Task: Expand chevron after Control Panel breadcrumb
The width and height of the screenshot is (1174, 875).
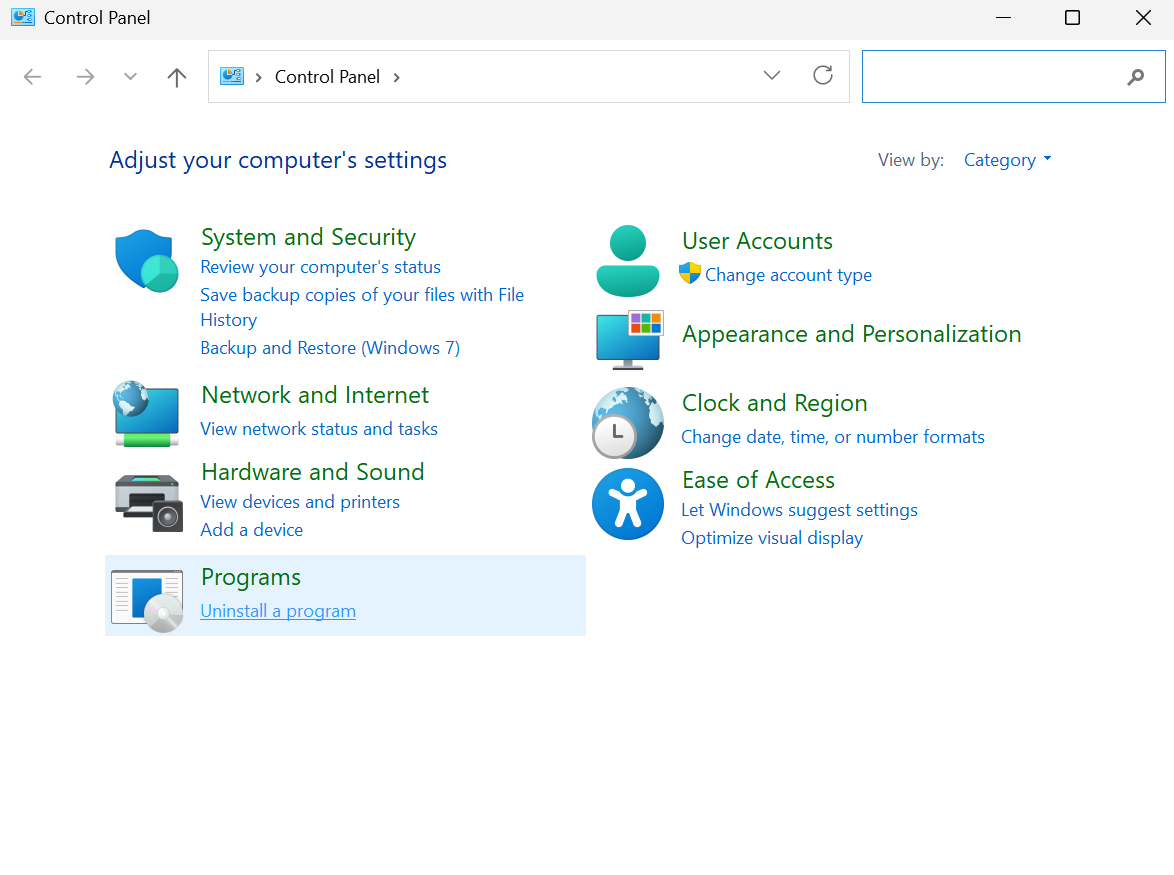Action: point(397,77)
